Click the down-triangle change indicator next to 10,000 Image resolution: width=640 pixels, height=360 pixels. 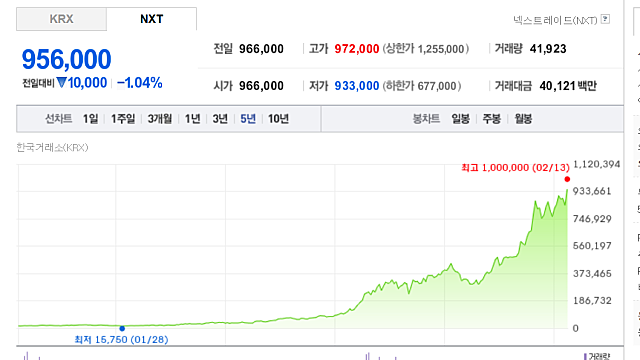[x=61, y=83]
